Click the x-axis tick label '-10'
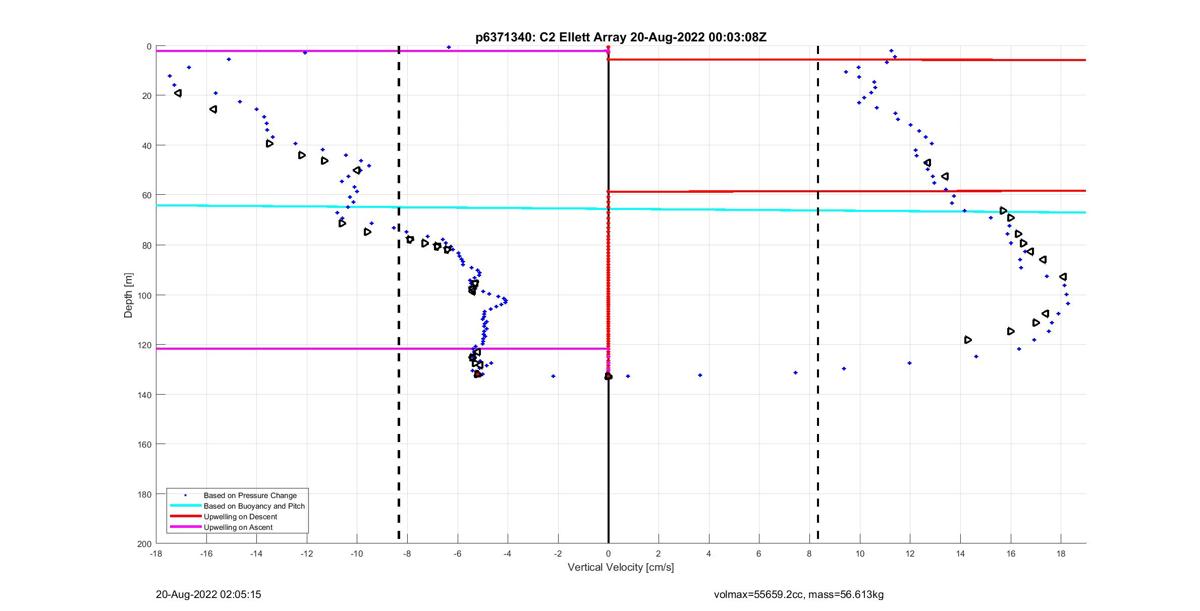The width and height of the screenshot is (1200, 611). [x=357, y=553]
